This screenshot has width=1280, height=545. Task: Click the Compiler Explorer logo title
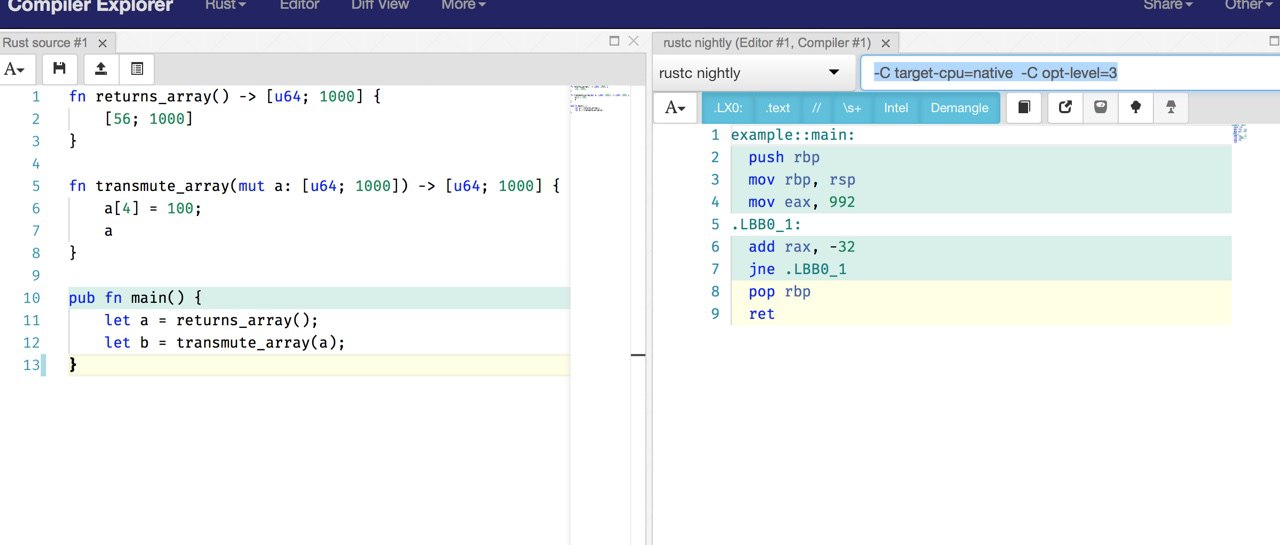point(90,6)
